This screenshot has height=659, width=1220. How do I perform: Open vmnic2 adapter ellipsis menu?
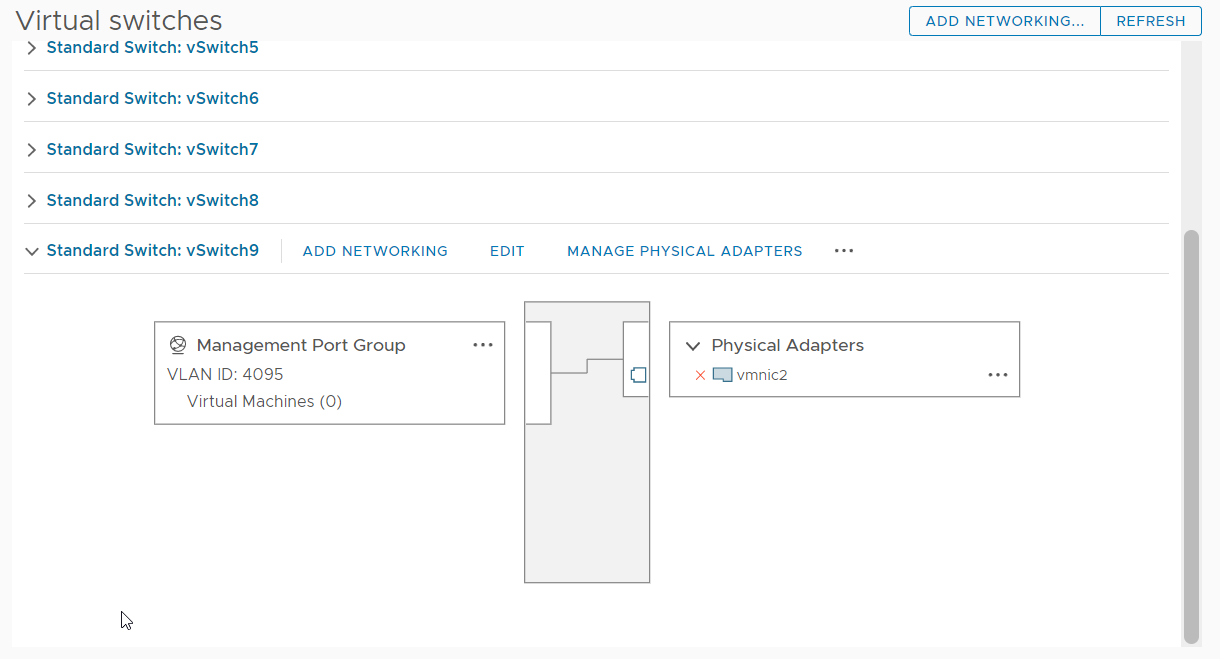(997, 375)
